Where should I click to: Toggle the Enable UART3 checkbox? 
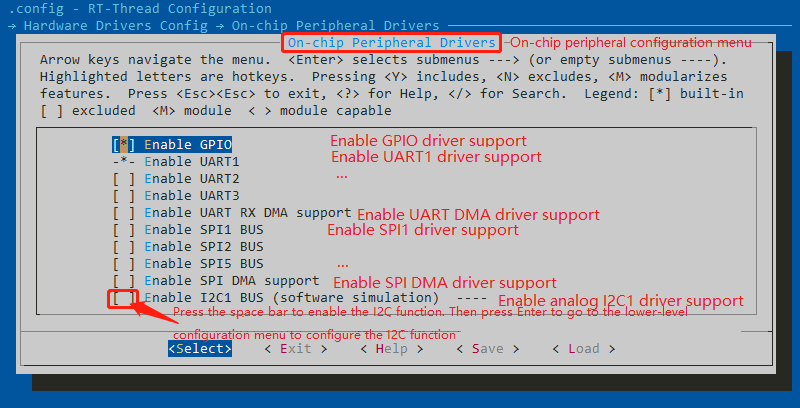123,195
